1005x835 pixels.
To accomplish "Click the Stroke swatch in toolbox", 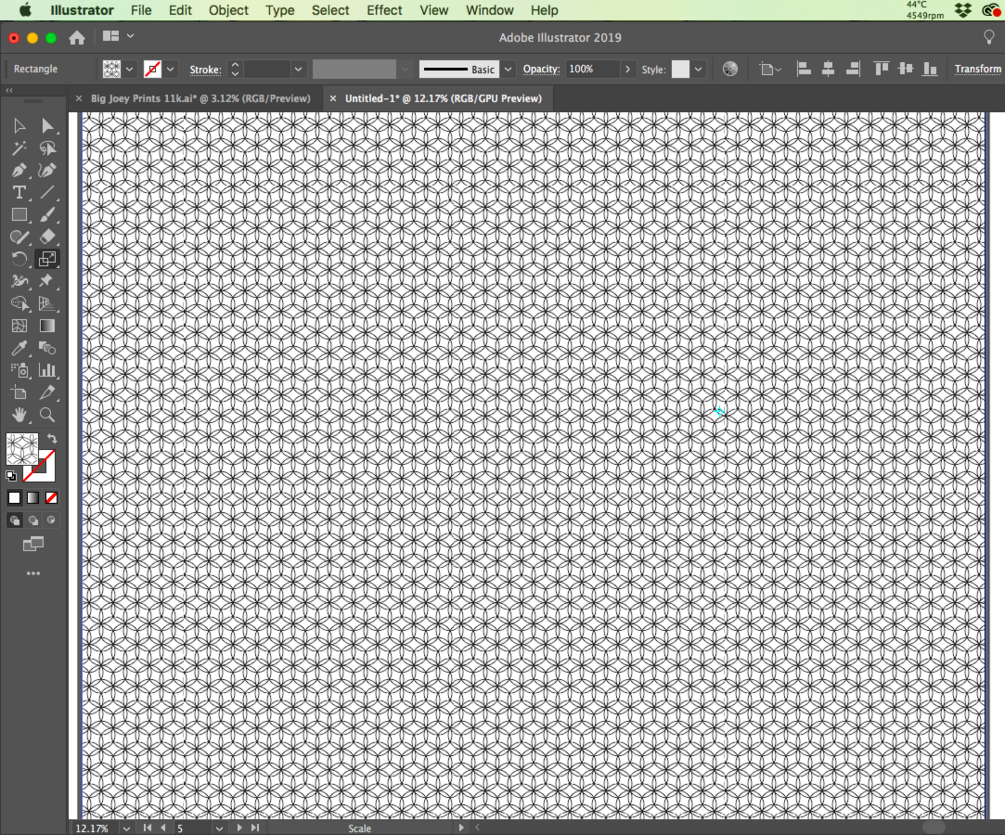I will click(47, 472).
